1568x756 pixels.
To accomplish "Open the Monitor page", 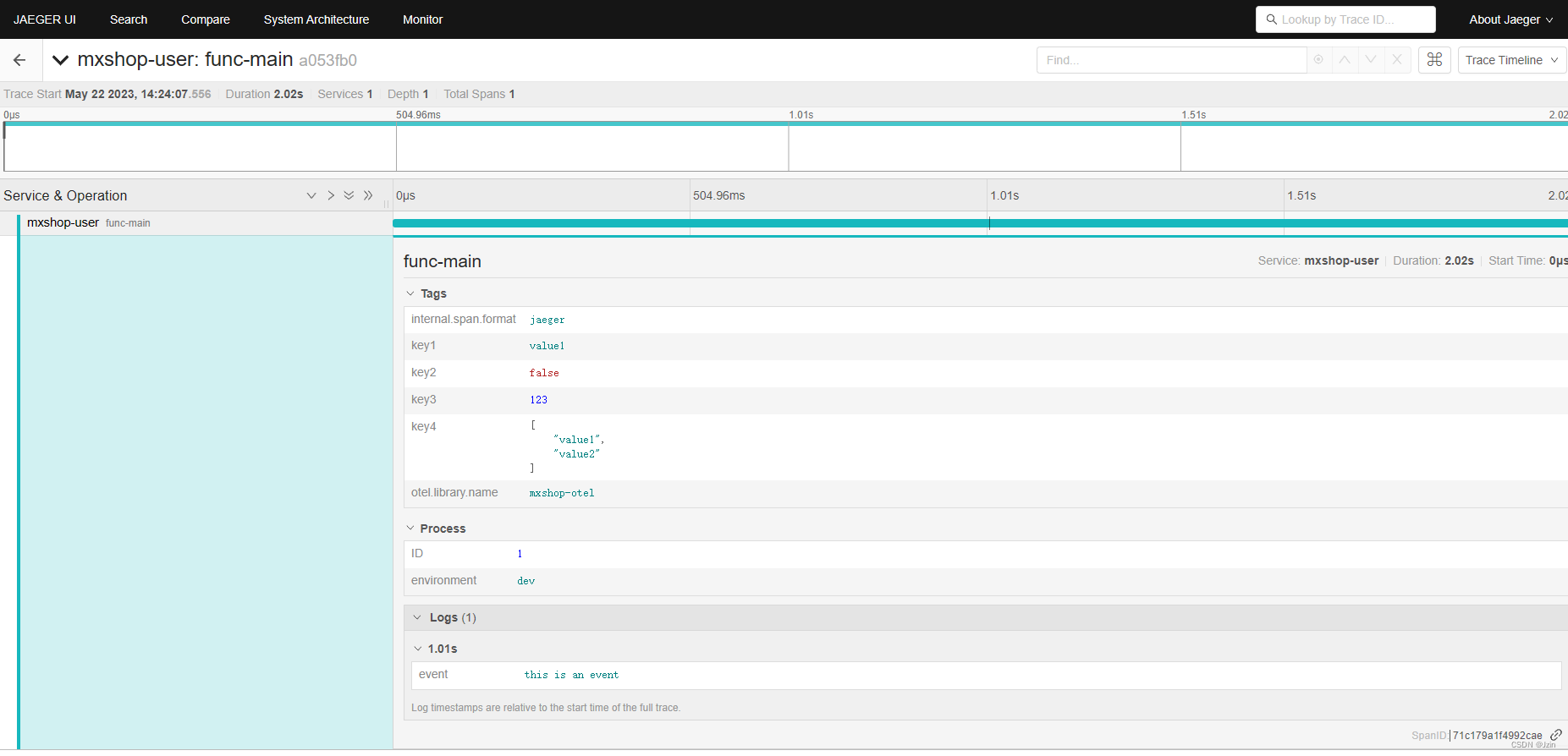I will 423,19.
